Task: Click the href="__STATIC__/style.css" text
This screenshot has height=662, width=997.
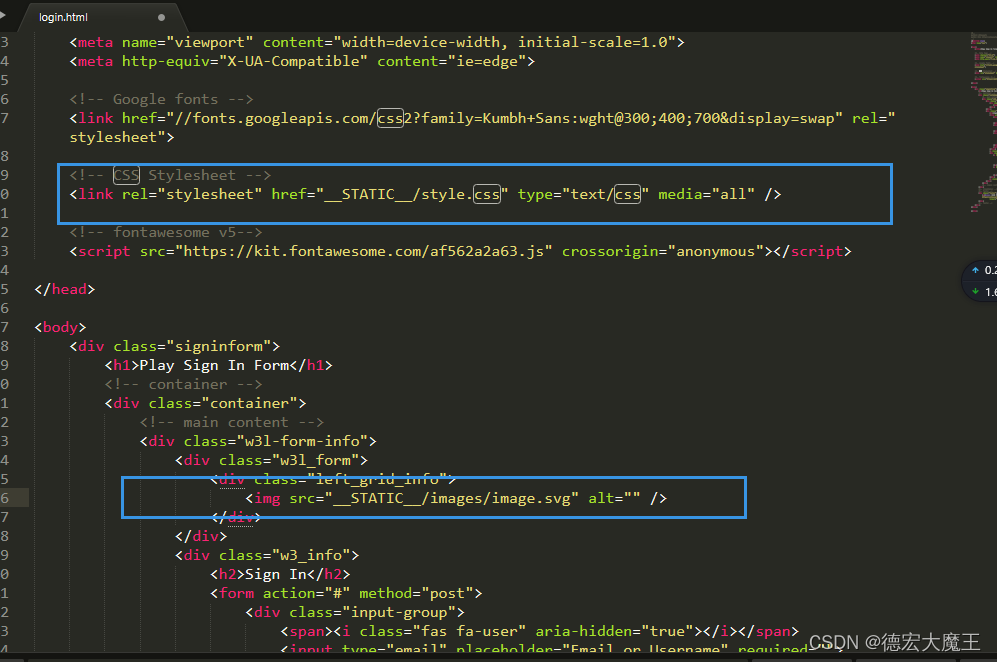Action: [x=390, y=195]
